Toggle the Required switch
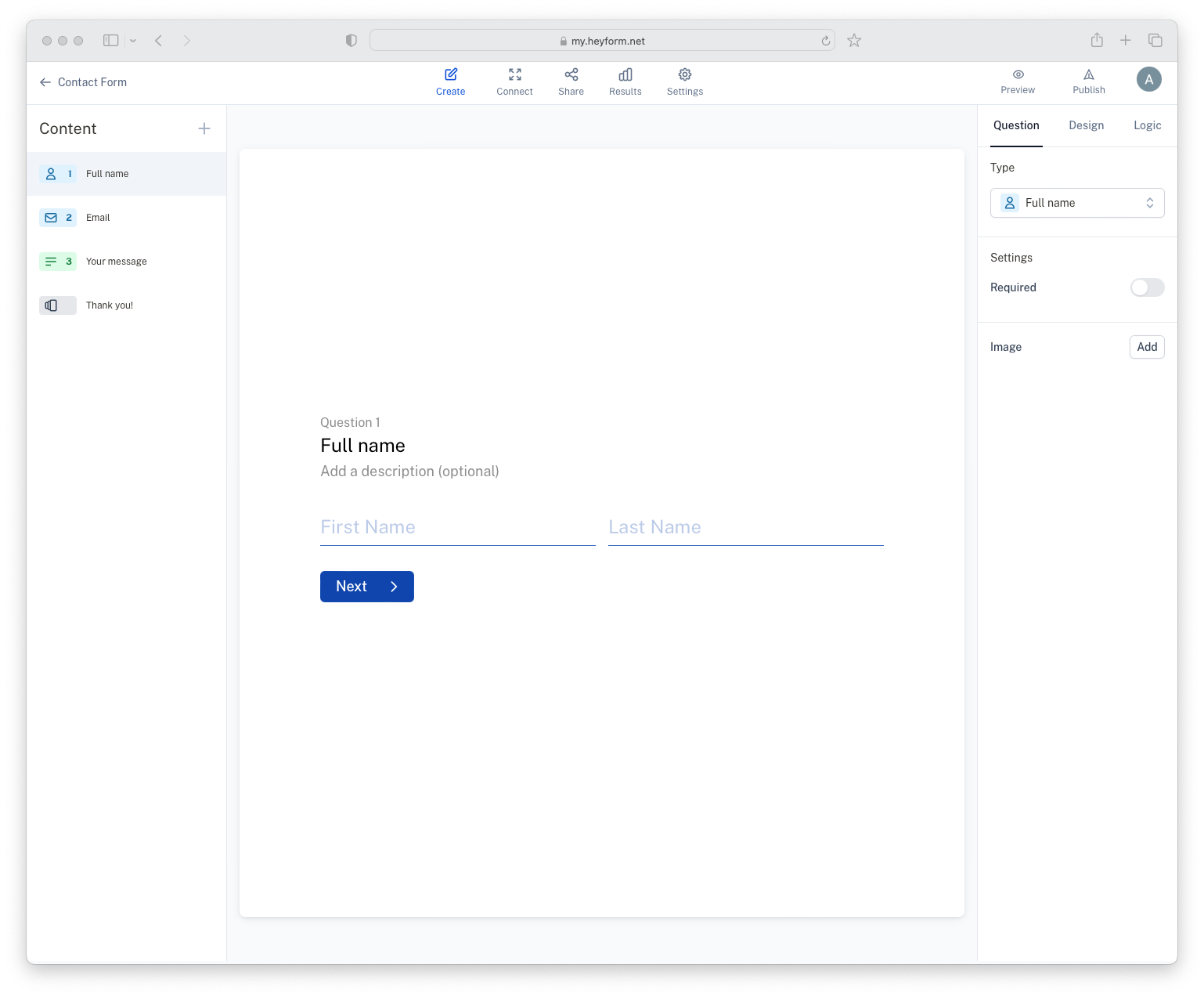The height and width of the screenshot is (997, 1204). pos(1148,287)
